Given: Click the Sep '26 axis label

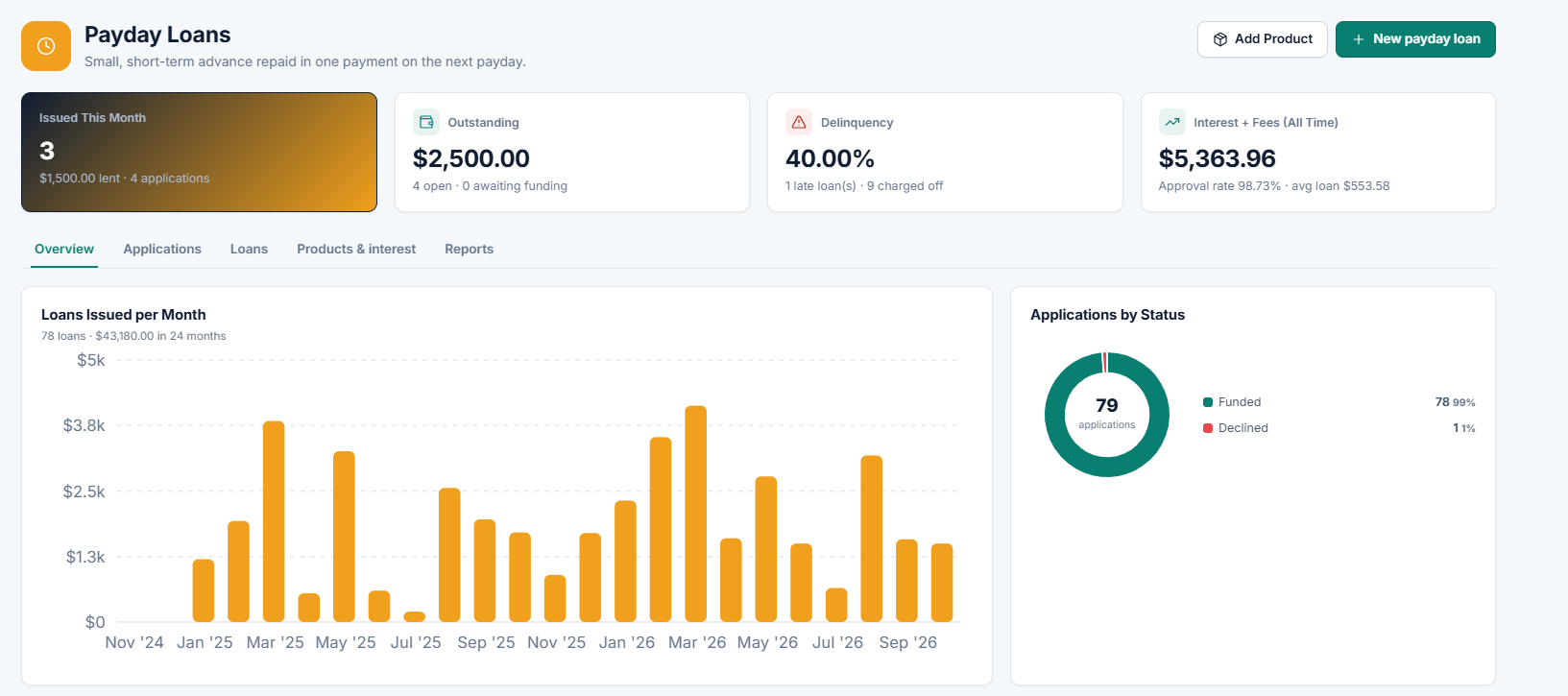Looking at the screenshot, I should tap(907, 642).
